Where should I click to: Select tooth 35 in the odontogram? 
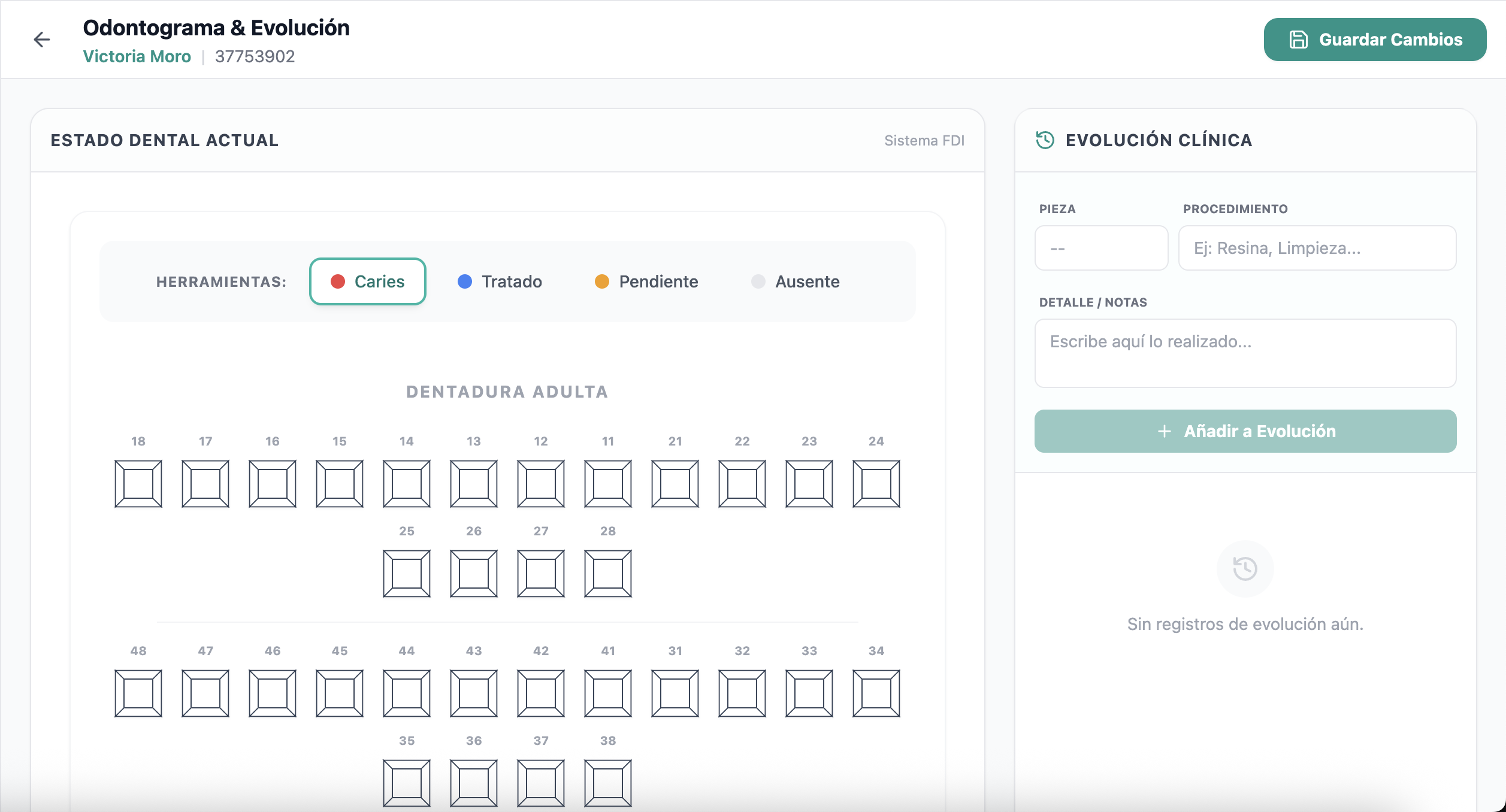click(407, 783)
